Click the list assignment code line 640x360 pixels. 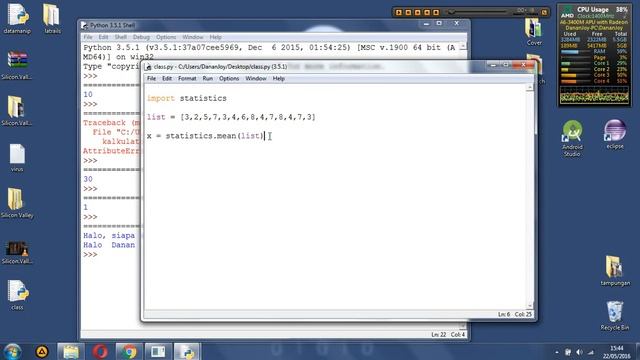231,117
